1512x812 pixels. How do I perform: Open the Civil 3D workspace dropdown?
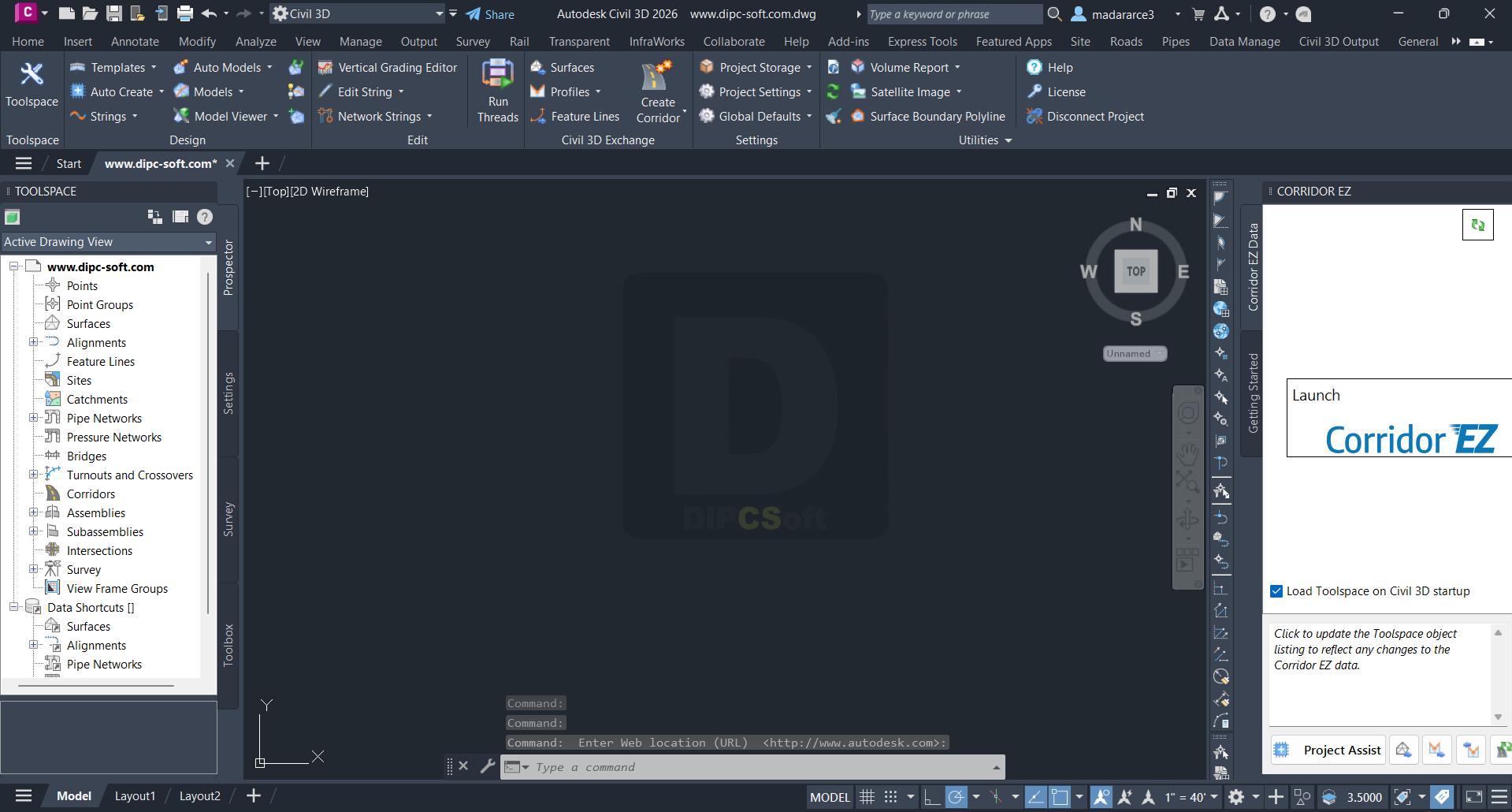[358, 13]
